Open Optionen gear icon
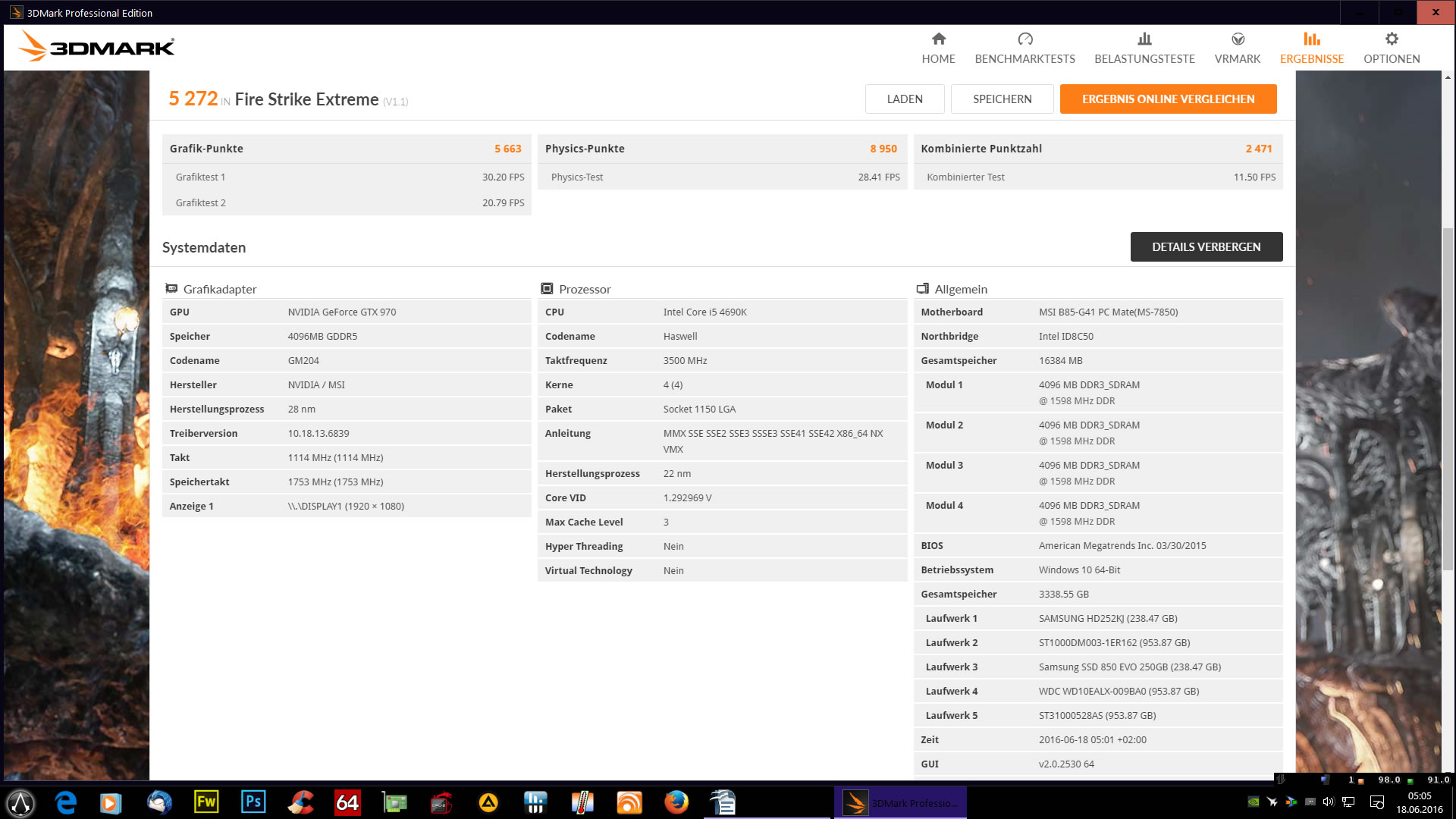This screenshot has height=819, width=1456. (1391, 39)
